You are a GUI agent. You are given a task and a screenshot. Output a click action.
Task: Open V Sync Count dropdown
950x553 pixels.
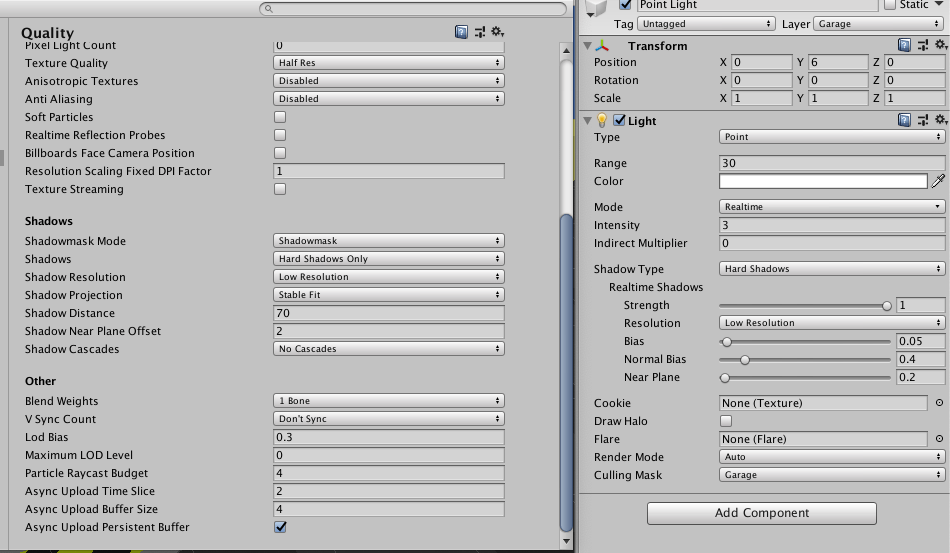[x=389, y=419]
